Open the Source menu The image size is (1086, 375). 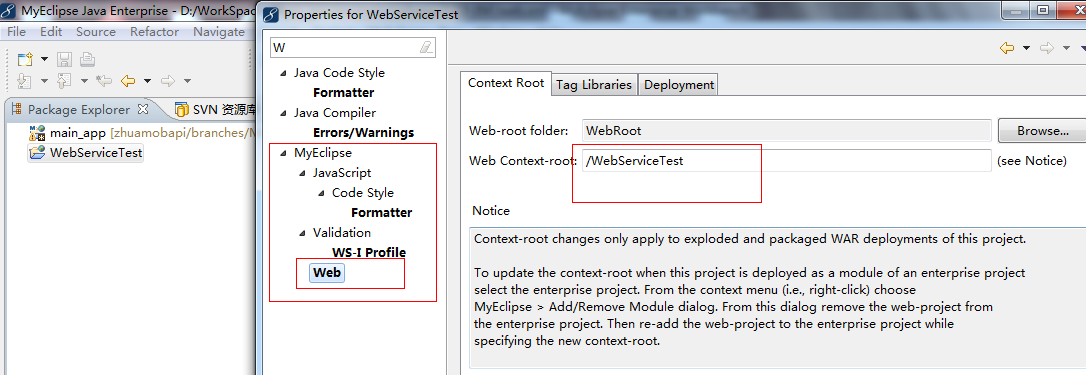[96, 32]
